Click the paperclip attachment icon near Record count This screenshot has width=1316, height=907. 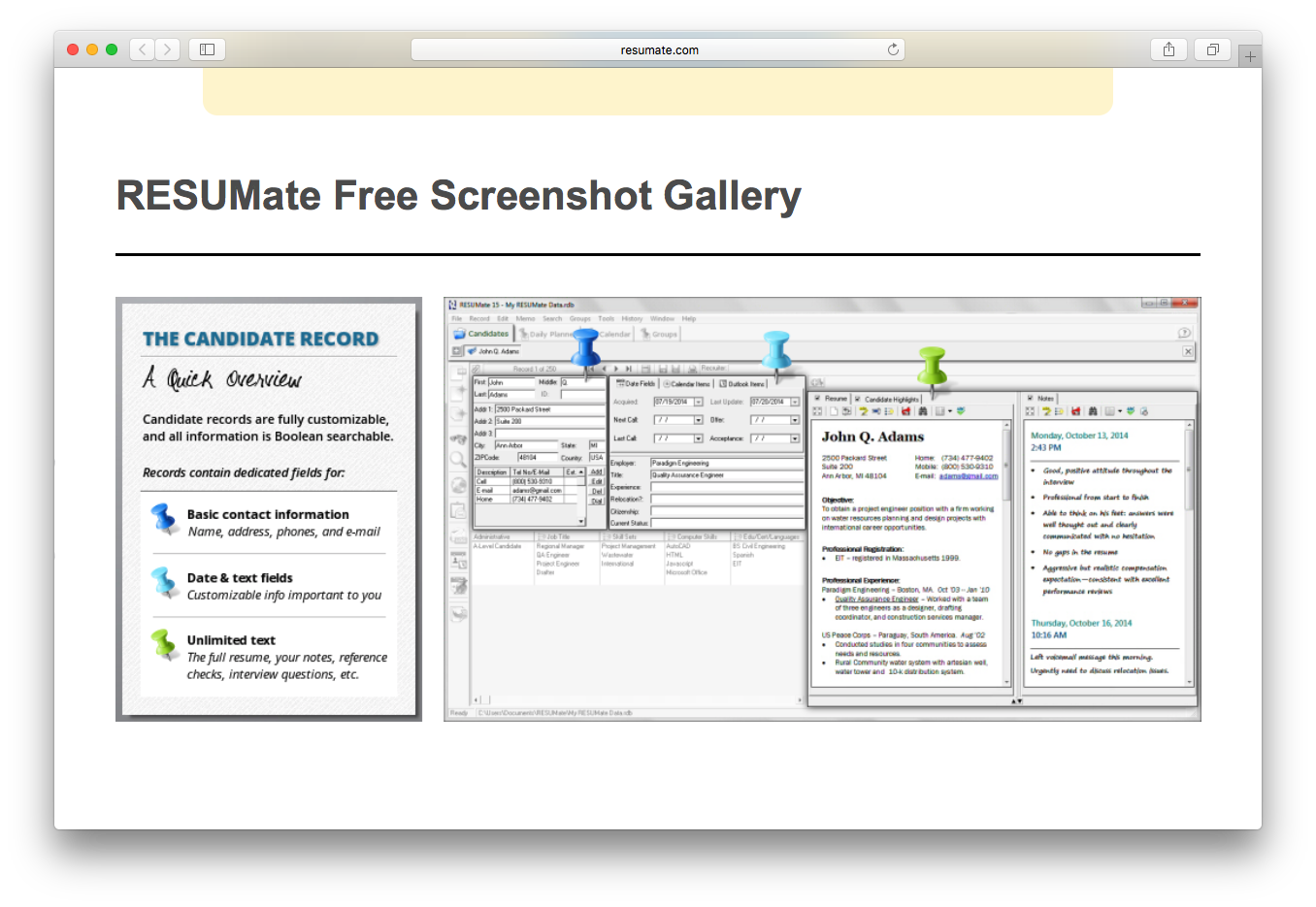pyautogui.click(x=476, y=369)
